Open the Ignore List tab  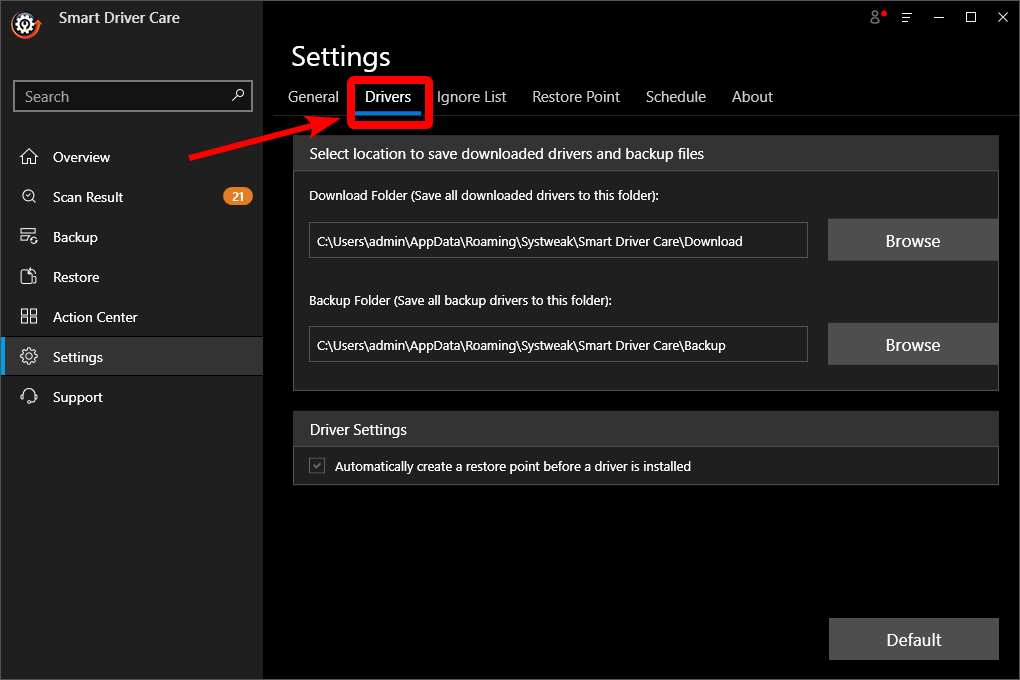(x=471, y=97)
